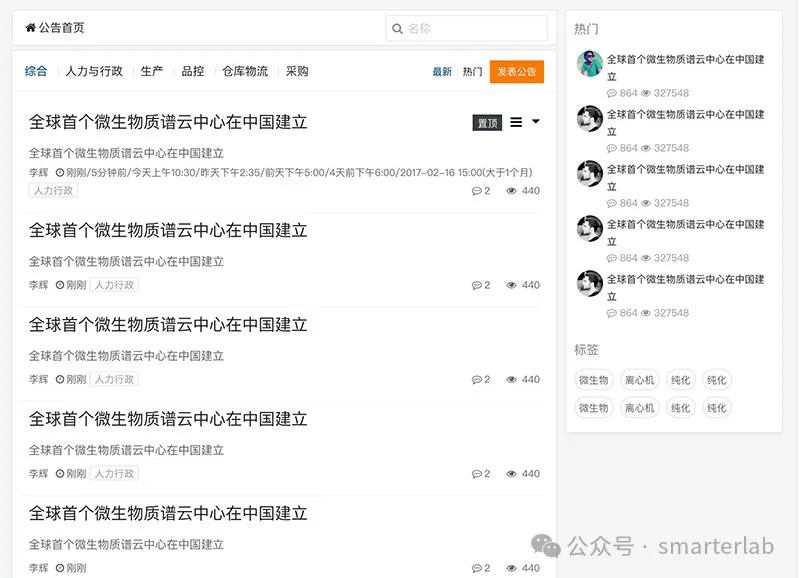Screen dimensions: 800x578
Task: Open the list menu icon on the pinned post
Action: pyautogui.click(x=516, y=122)
